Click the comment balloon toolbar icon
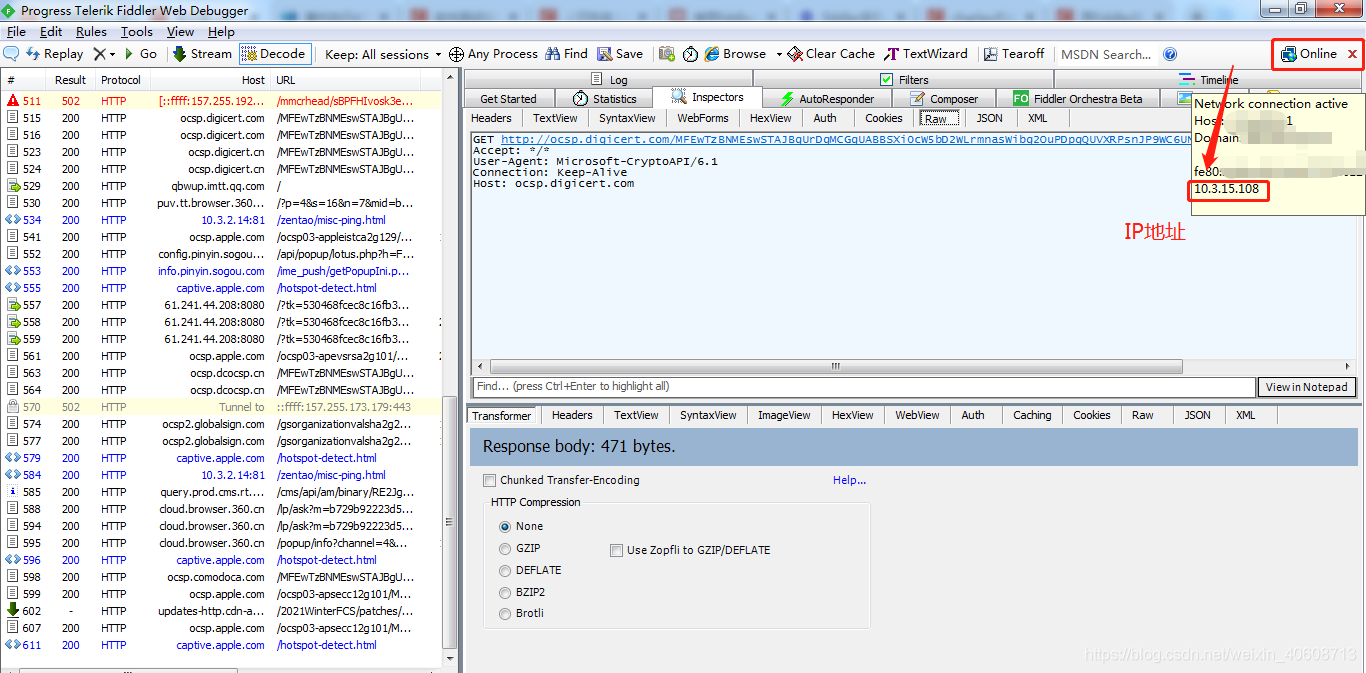 coord(12,54)
